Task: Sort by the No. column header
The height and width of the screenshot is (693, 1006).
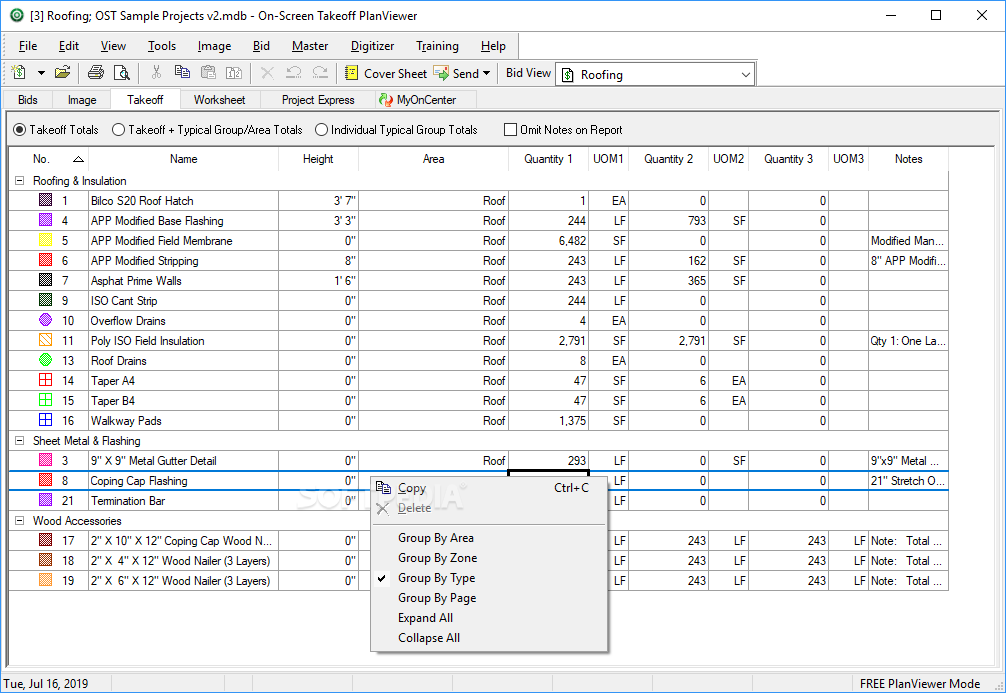Action: (x=49, y=158)
